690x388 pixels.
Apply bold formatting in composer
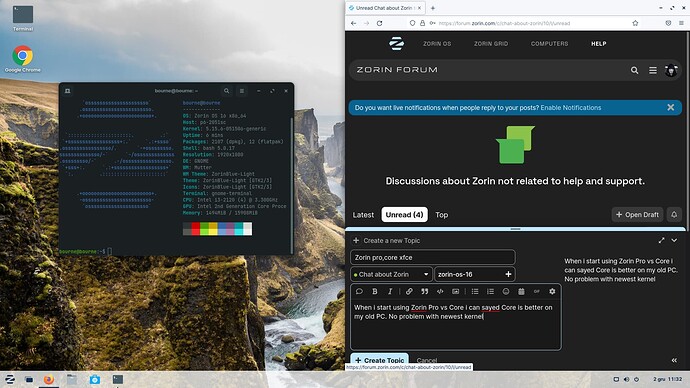click(x=374, y=291)
